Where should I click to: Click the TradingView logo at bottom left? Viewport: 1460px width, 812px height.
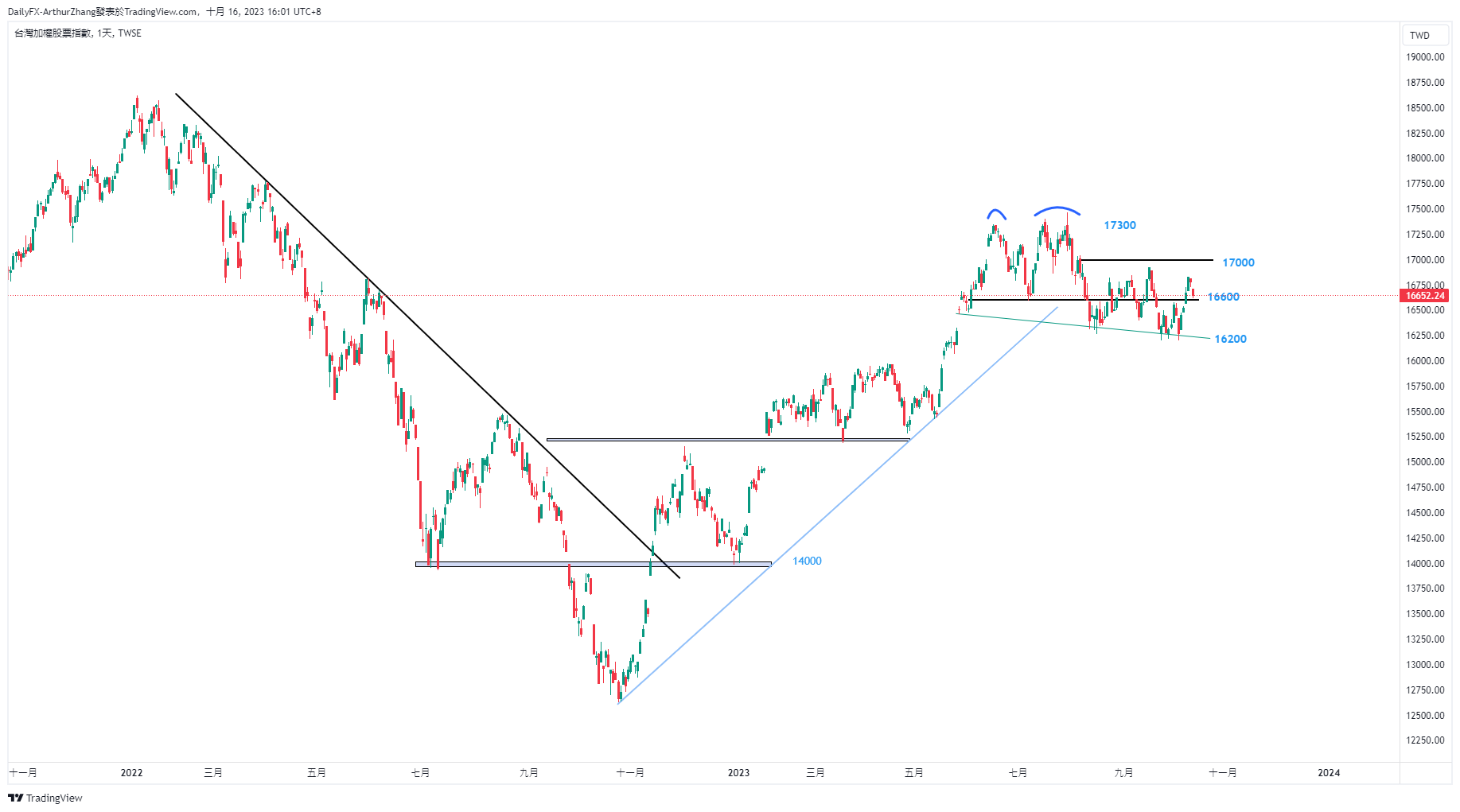45,798
